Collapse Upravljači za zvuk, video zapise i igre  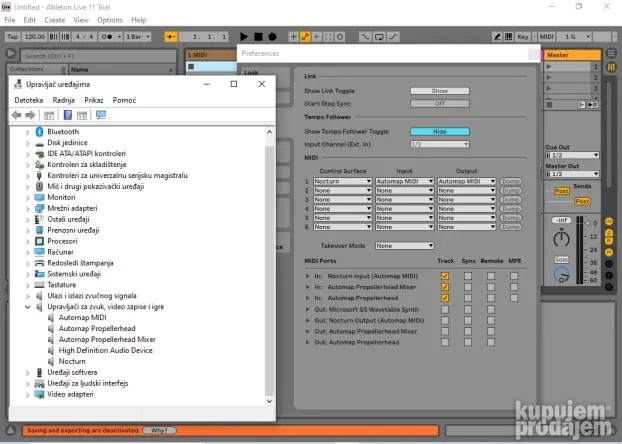pyautogui.click(x=27, y=307)
